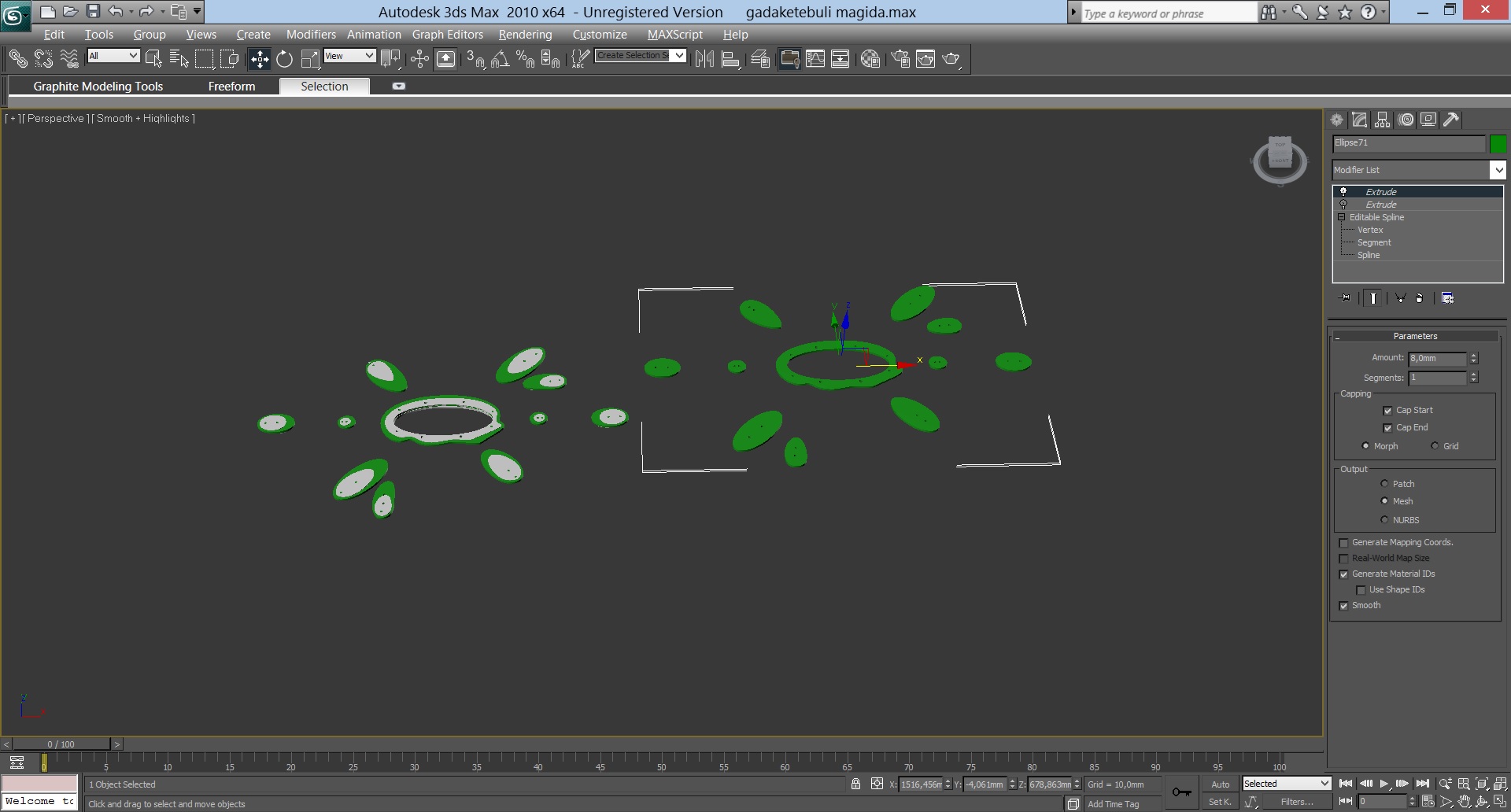The image size is (1511, 812).
Task: Click the Mirror tool icon
Action: (704, 59)
